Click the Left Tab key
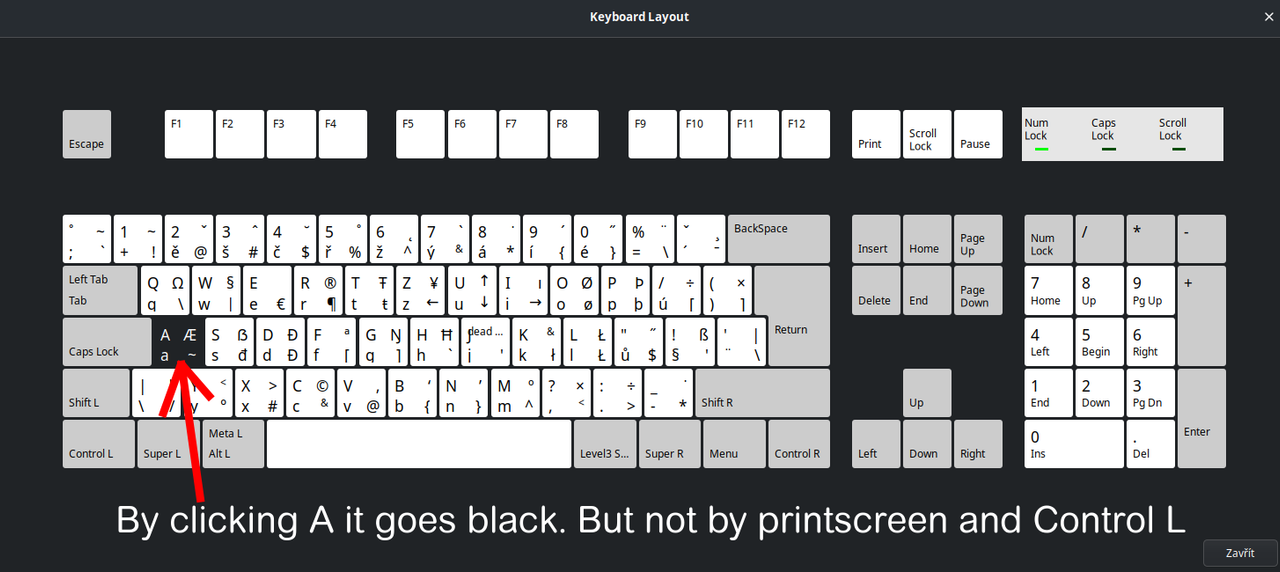The height and width of the screenshot is (572, 1280). tap(100, 290)
